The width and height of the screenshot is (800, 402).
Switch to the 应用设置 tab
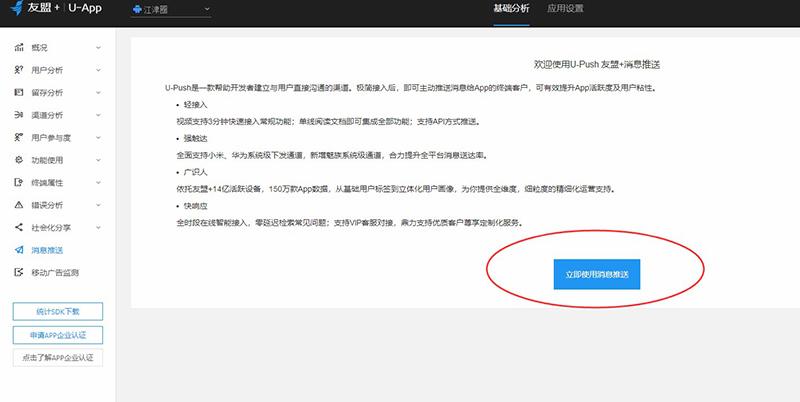pos(567,9)
